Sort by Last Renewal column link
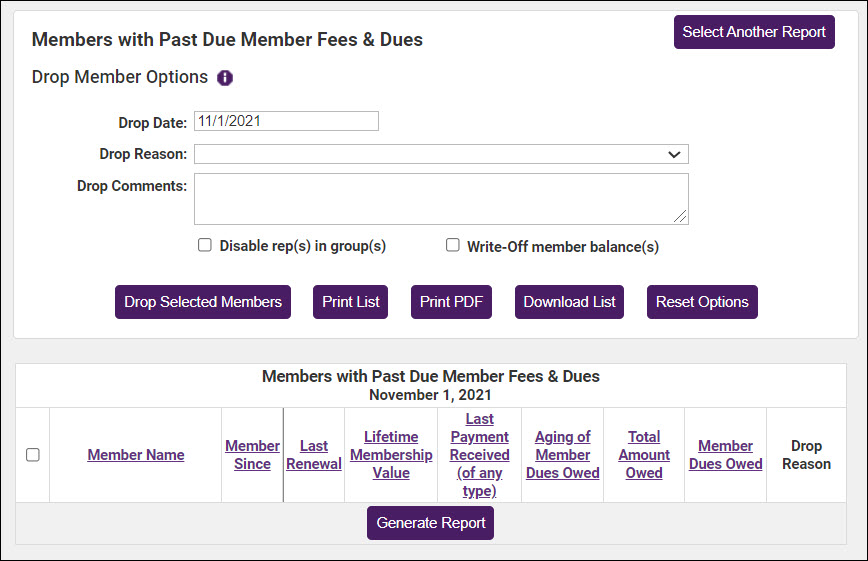The image size is (868, 561). 314,455
